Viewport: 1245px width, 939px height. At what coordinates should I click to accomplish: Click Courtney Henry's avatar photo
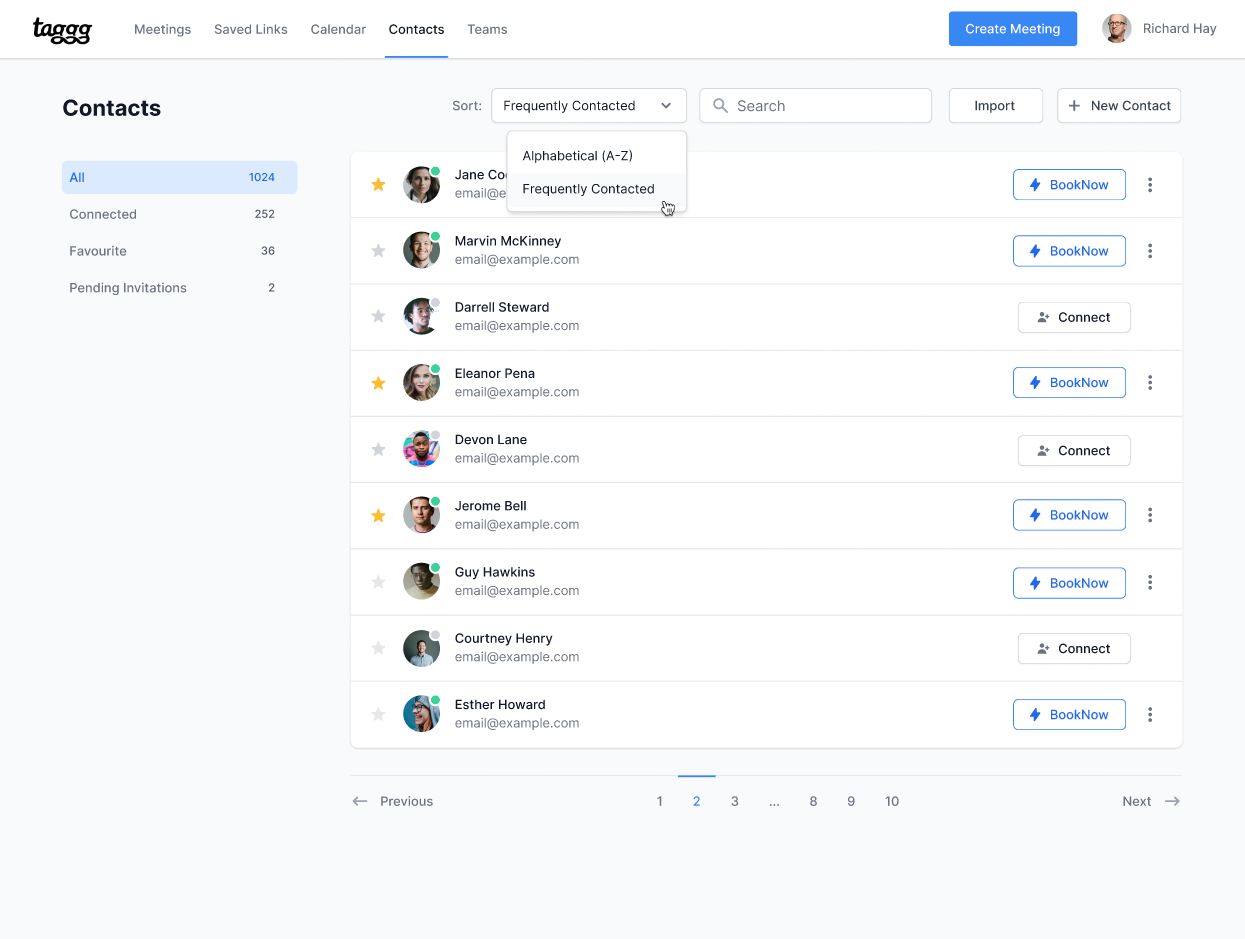point(421,648)
